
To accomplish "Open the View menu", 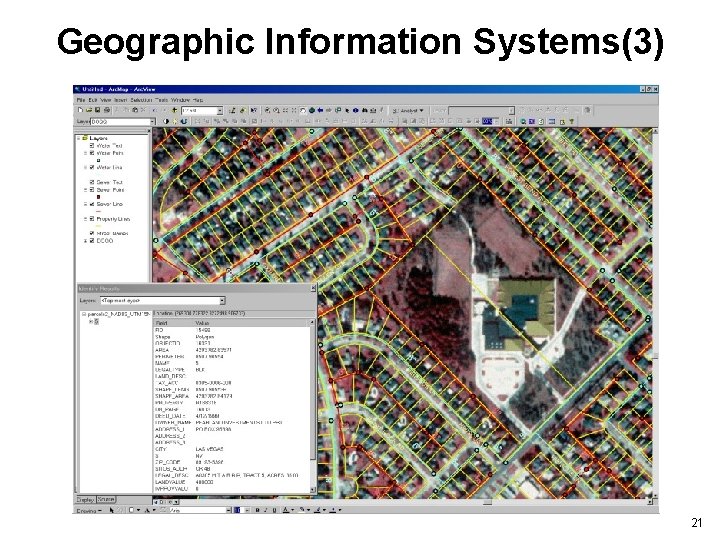I will (106, 100).
